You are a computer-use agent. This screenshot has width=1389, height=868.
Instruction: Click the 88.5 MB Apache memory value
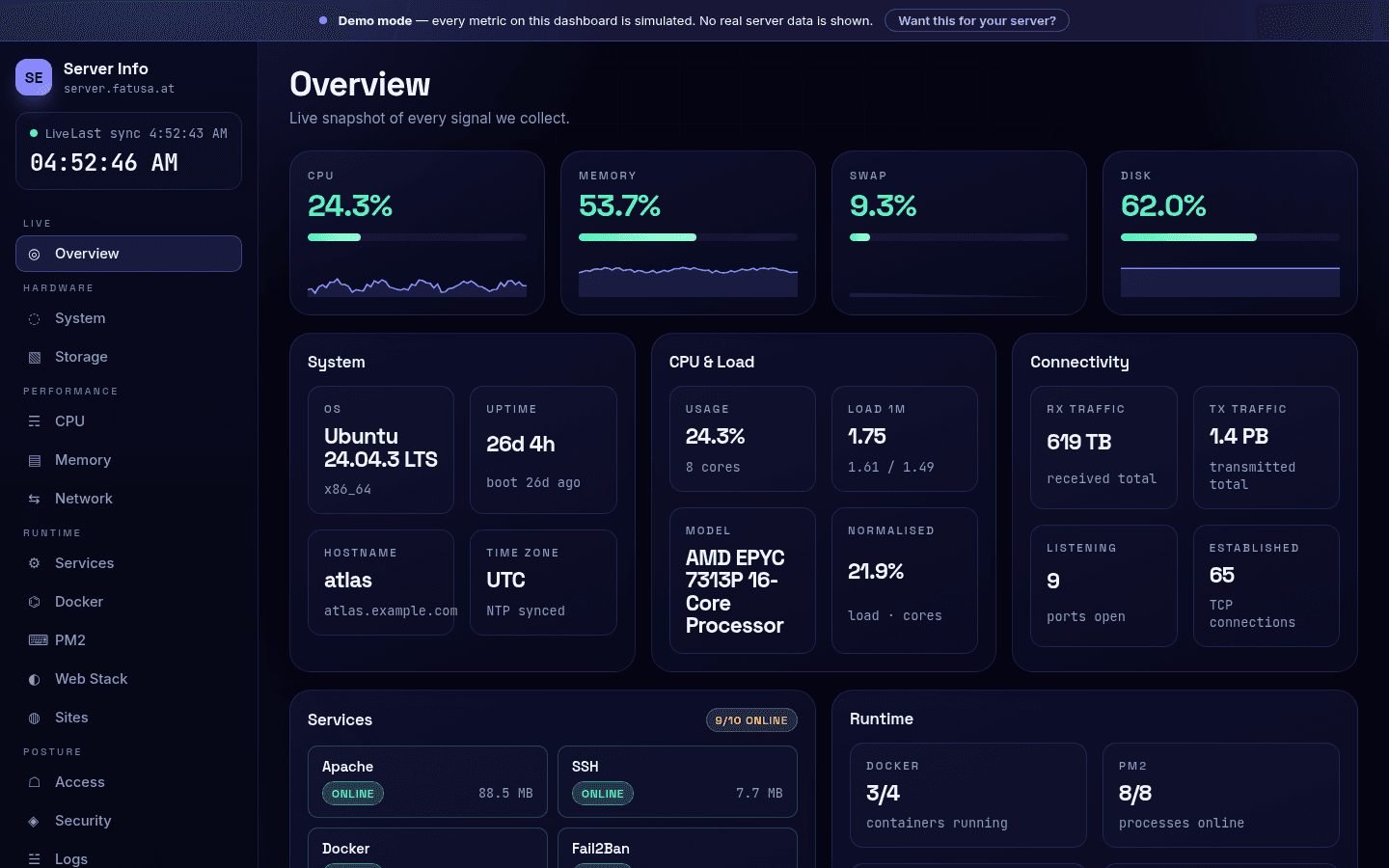(x=505, y=794)
